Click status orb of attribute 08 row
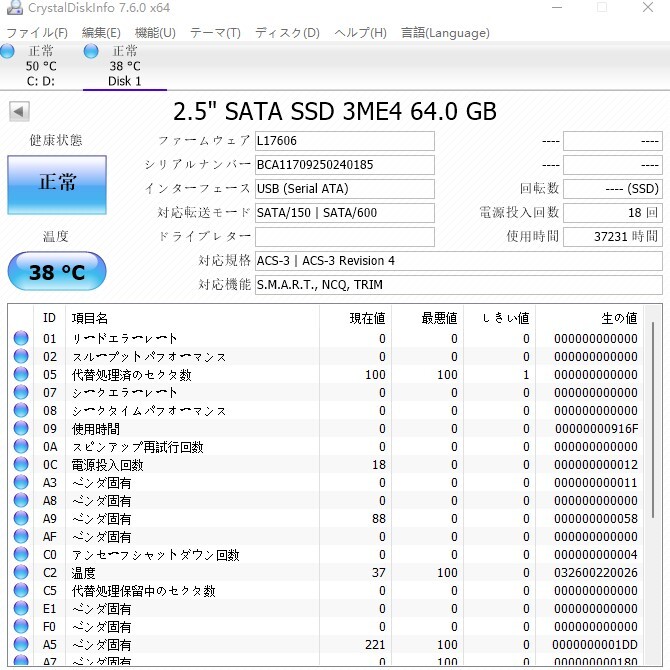Image resolution: width=670 pixels, height=670 pixels. pyautogui.click(x=21, y=410)
